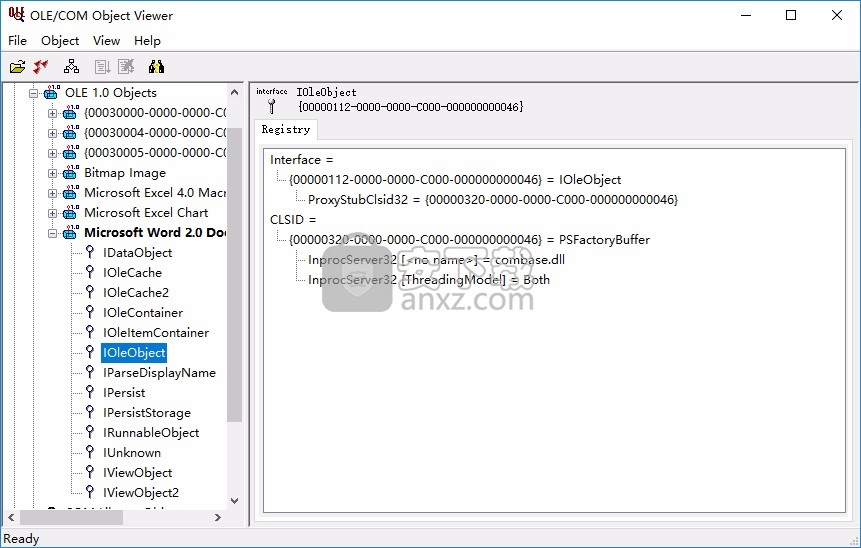Select the IPersist interface

click(x=124, y=393)
